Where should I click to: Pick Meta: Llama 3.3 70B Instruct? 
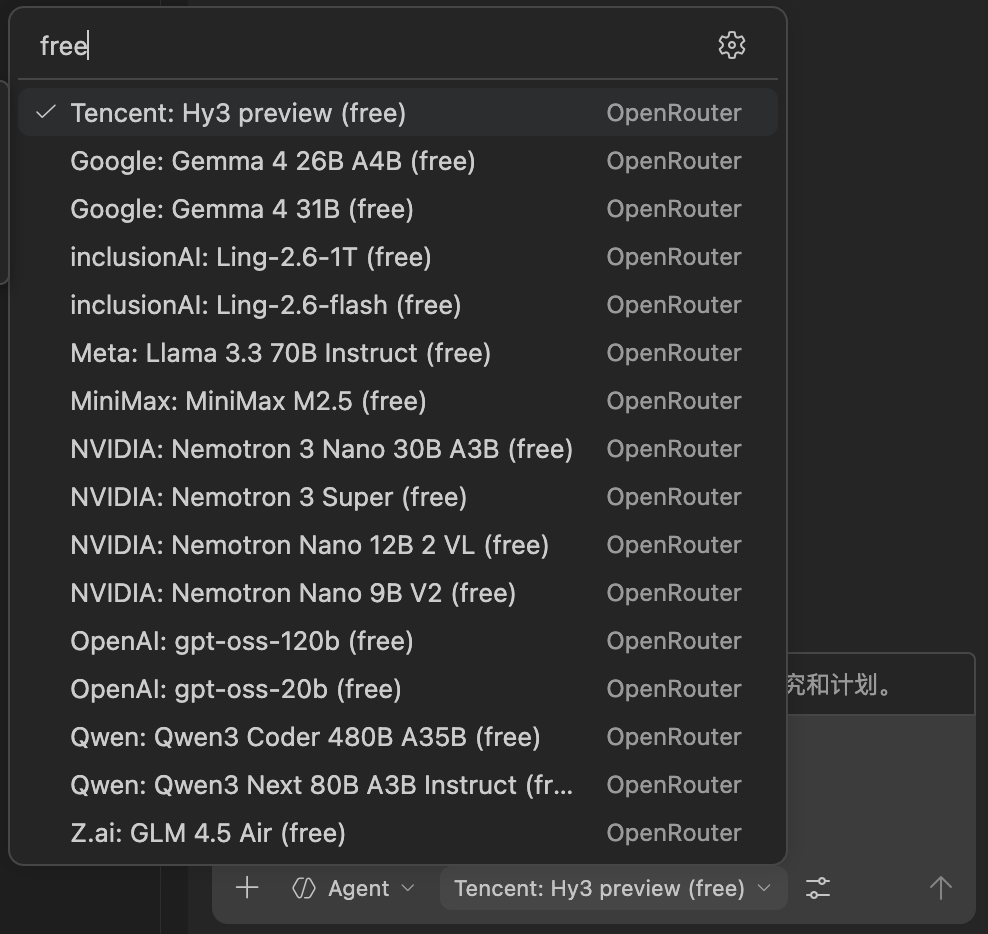(x=280, y=353)
